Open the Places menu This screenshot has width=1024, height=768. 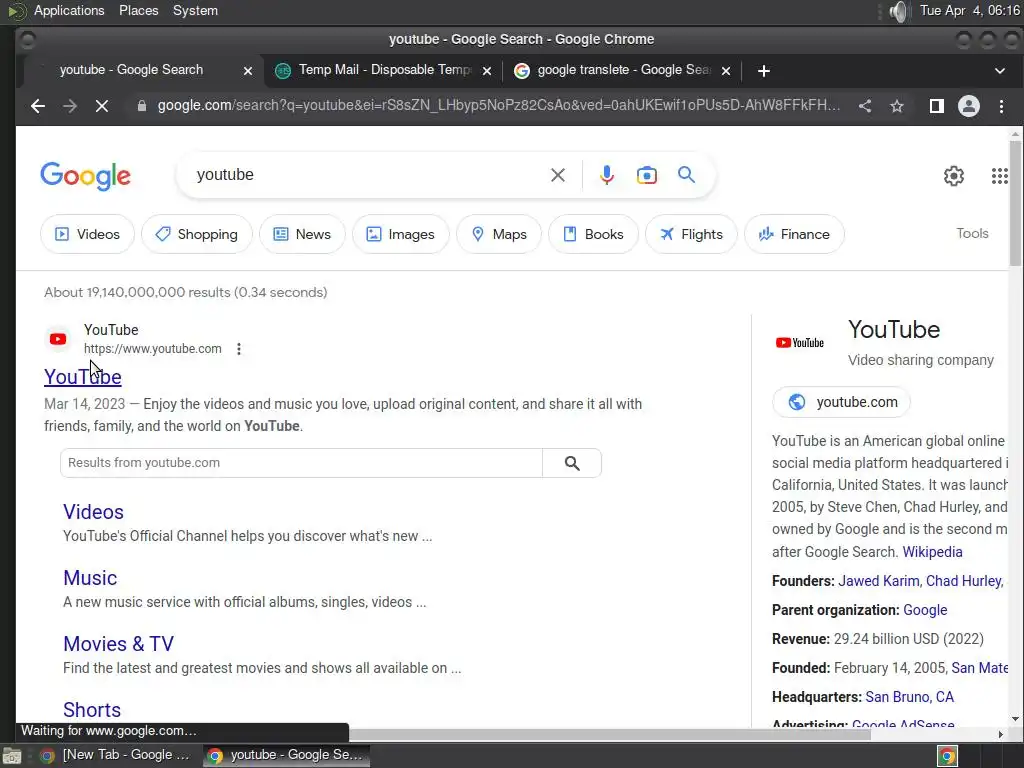(x=138, y=10)
